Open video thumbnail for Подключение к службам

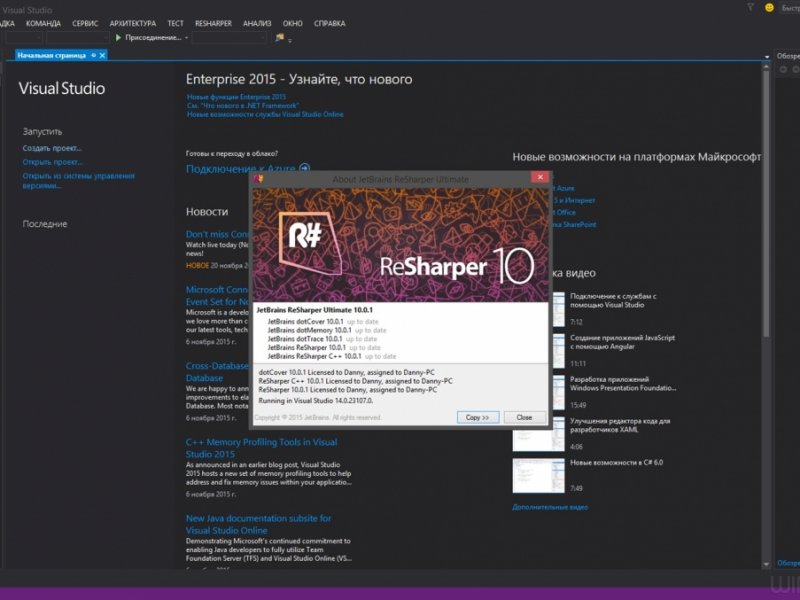coord(558,309)
